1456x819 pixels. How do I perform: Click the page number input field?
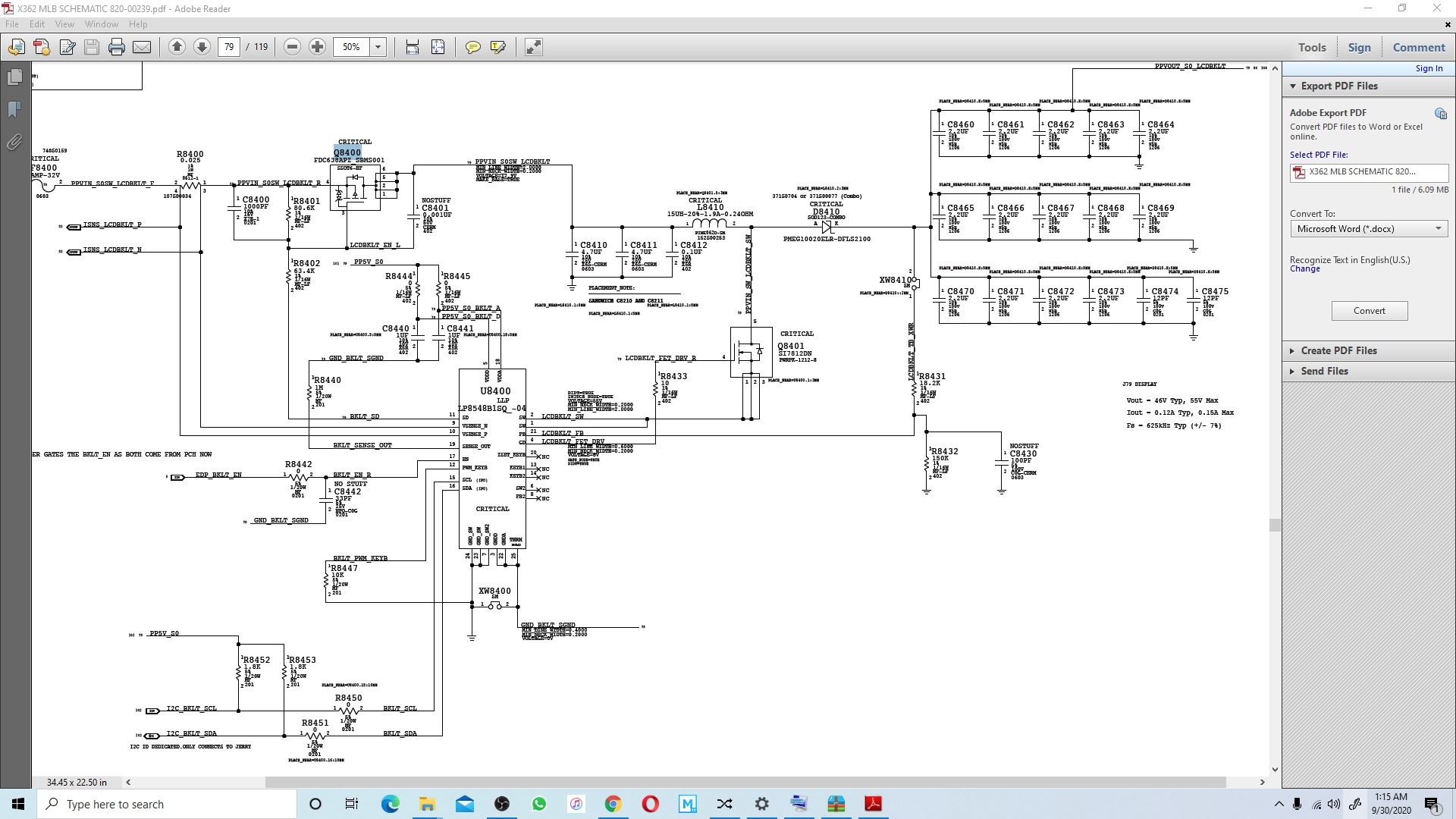point(229,47)
